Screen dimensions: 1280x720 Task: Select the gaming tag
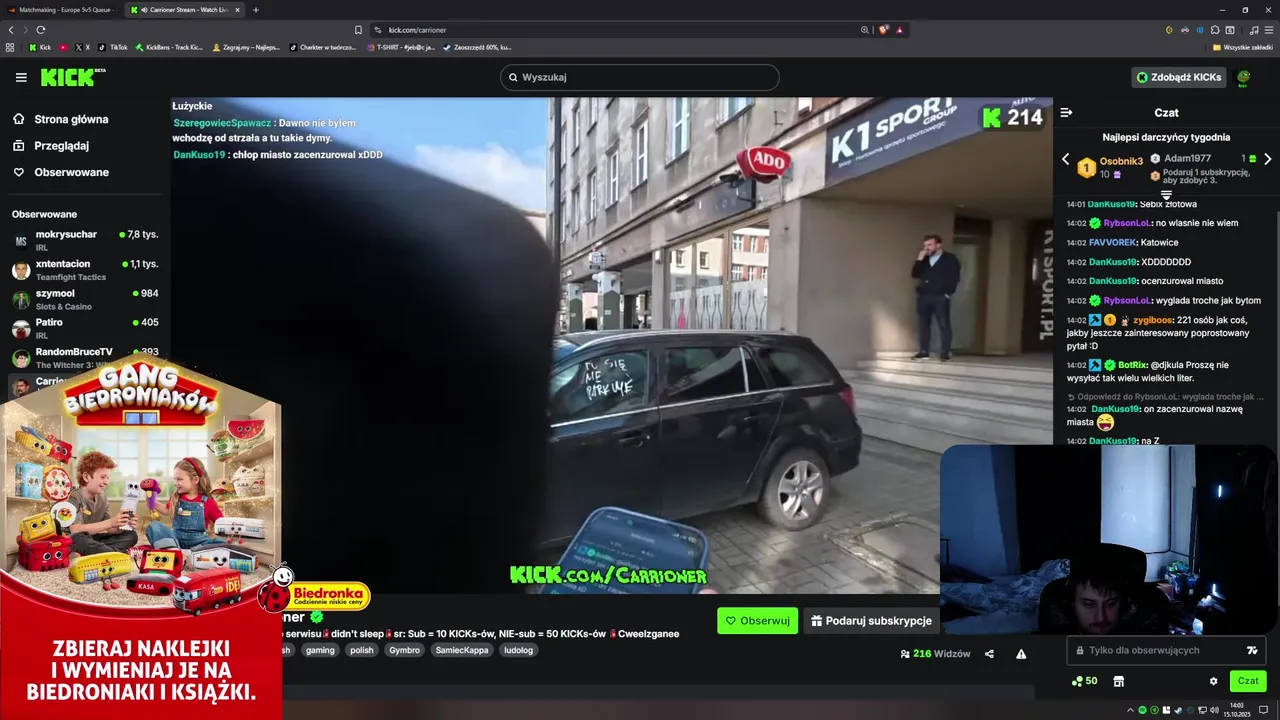(x=320, y=650)
